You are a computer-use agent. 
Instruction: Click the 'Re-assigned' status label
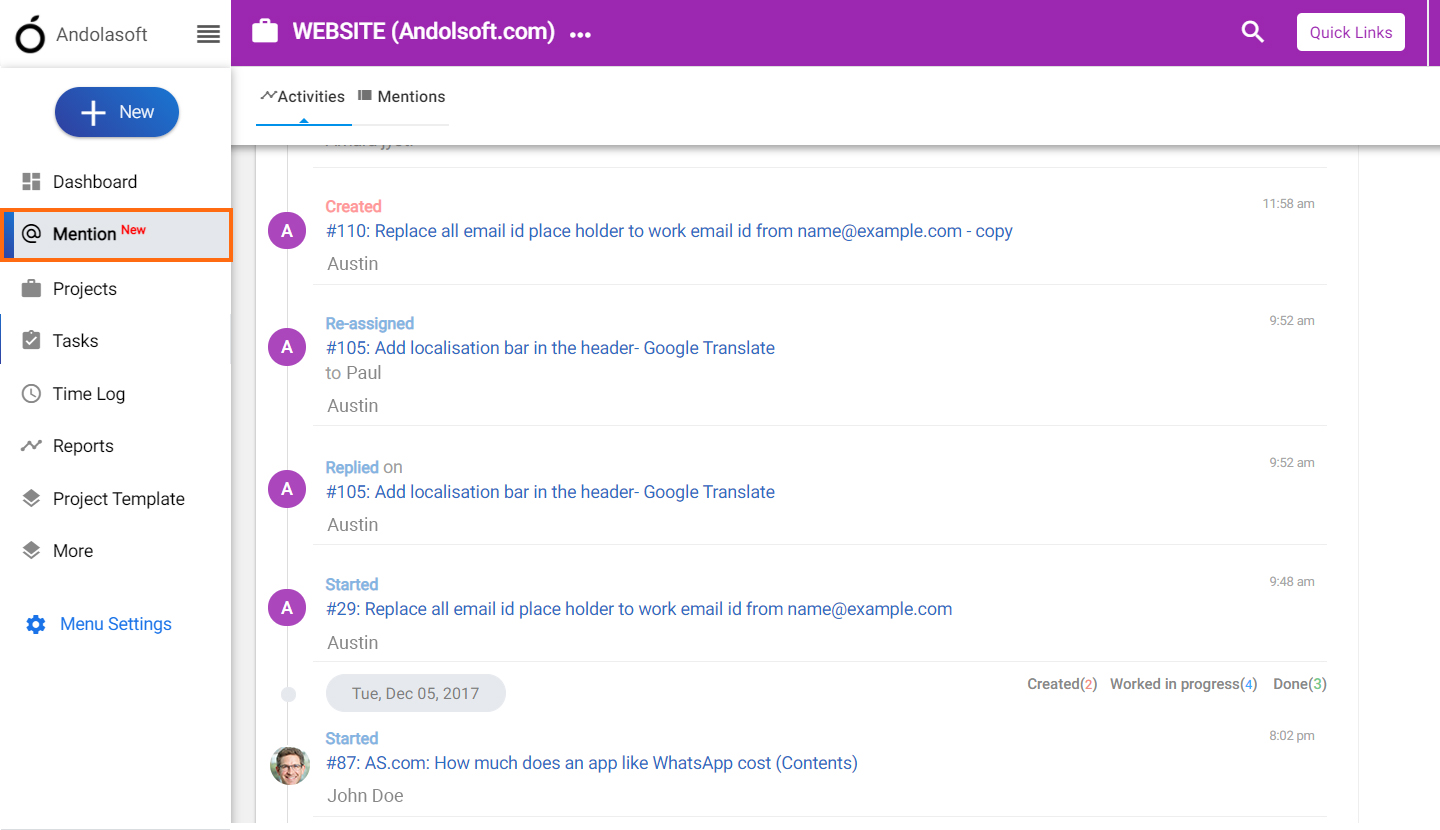pyautogui.click(x=370, y=324)
